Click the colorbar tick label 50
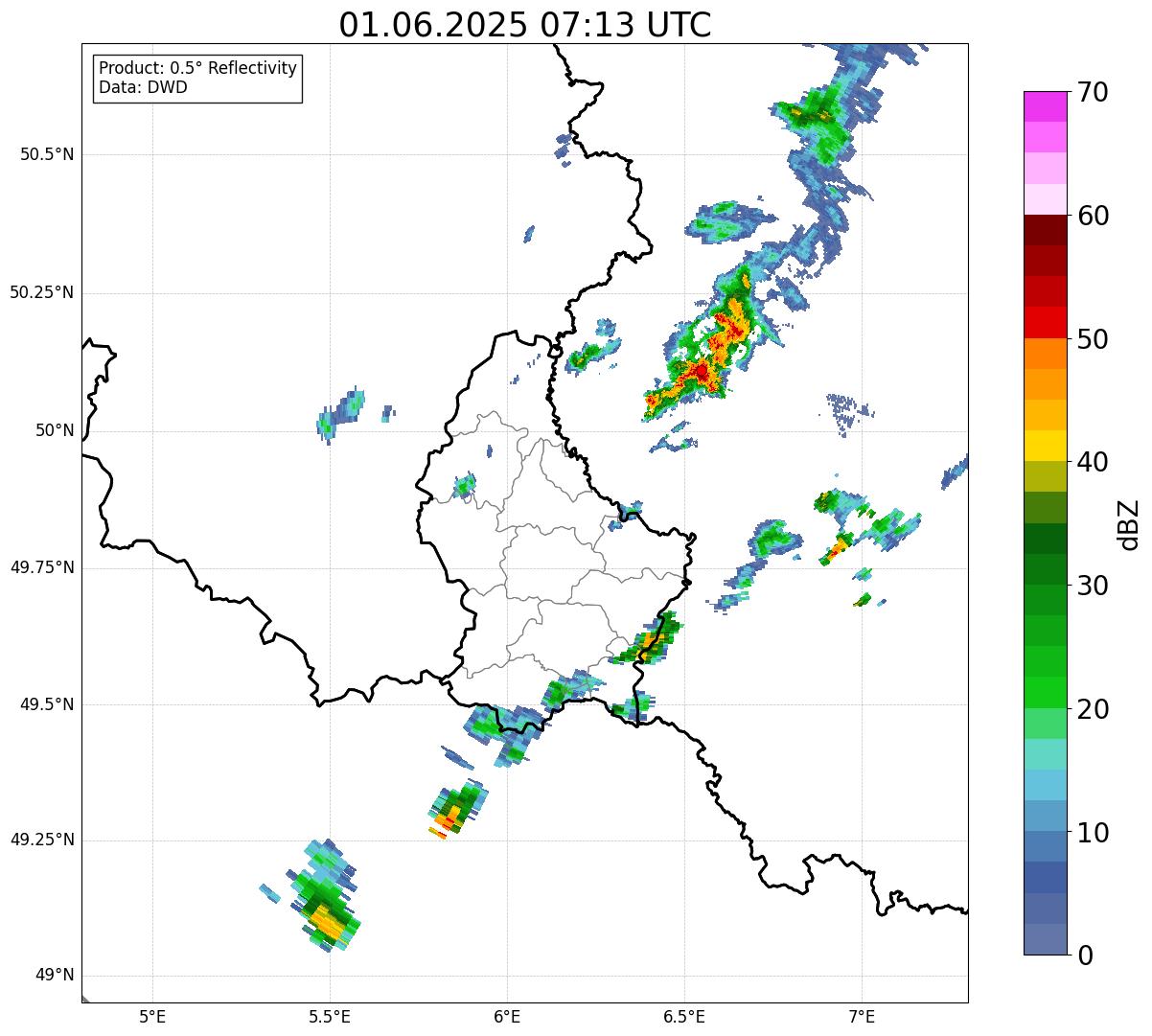 point(1093,339)
